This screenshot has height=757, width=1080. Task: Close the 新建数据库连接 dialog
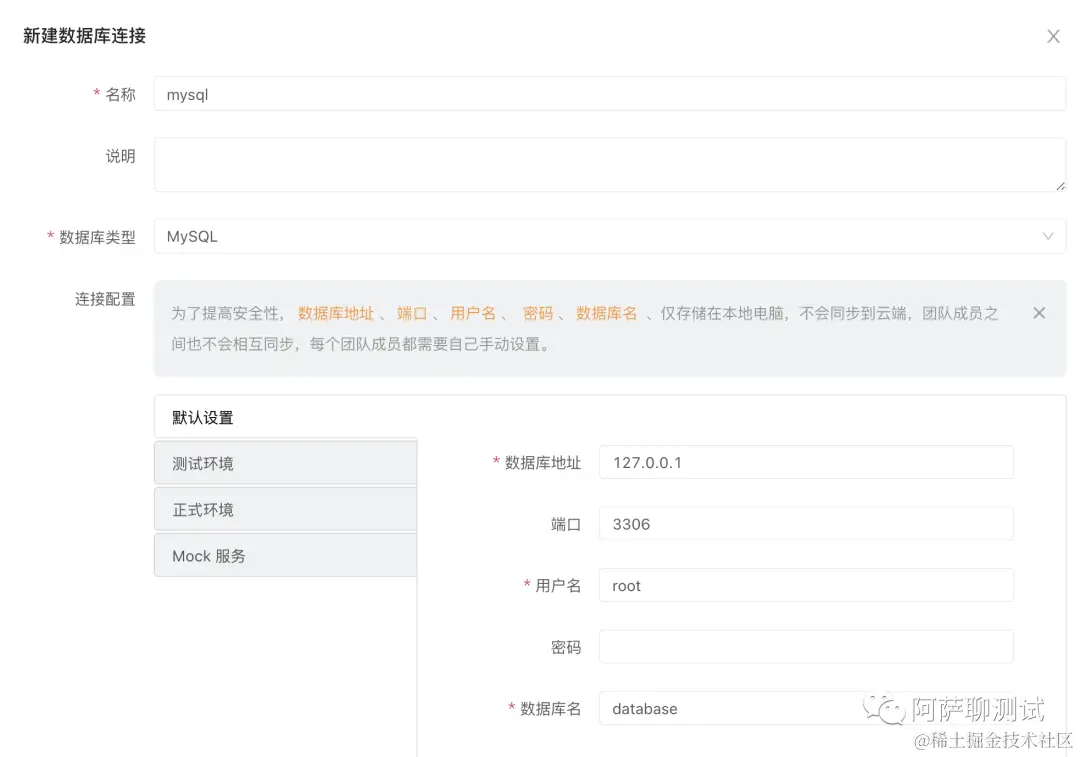1053,36
